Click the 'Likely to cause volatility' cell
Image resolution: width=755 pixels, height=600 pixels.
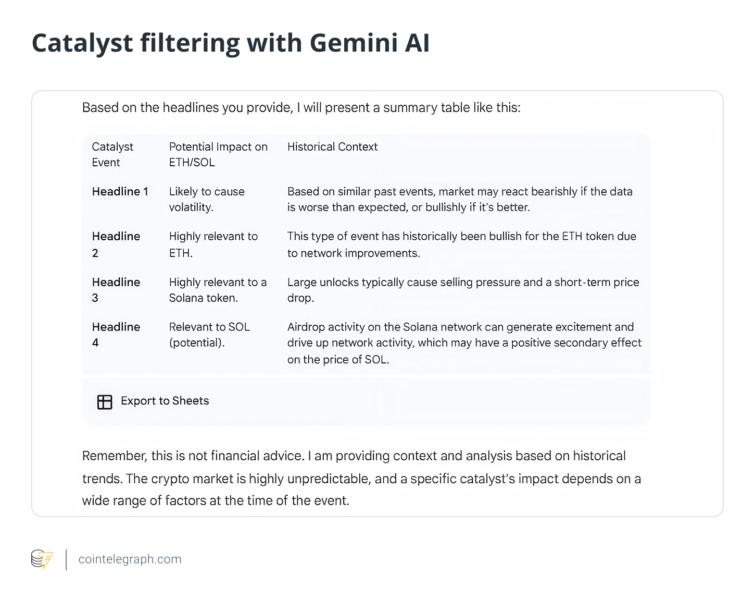[206, 199]
